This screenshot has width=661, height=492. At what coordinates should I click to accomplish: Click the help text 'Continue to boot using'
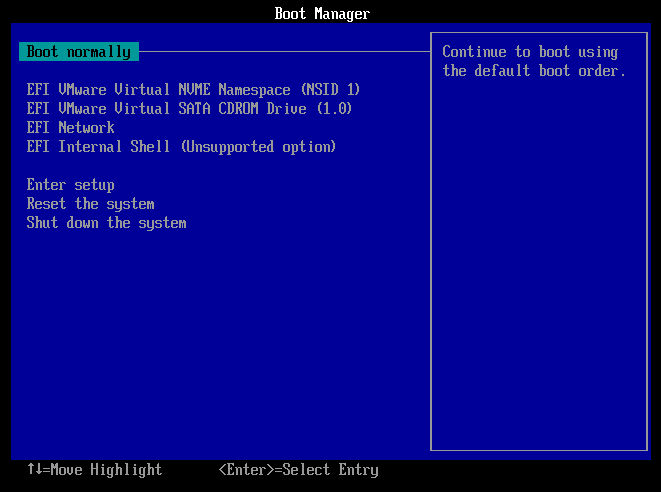tap(530, 52)
